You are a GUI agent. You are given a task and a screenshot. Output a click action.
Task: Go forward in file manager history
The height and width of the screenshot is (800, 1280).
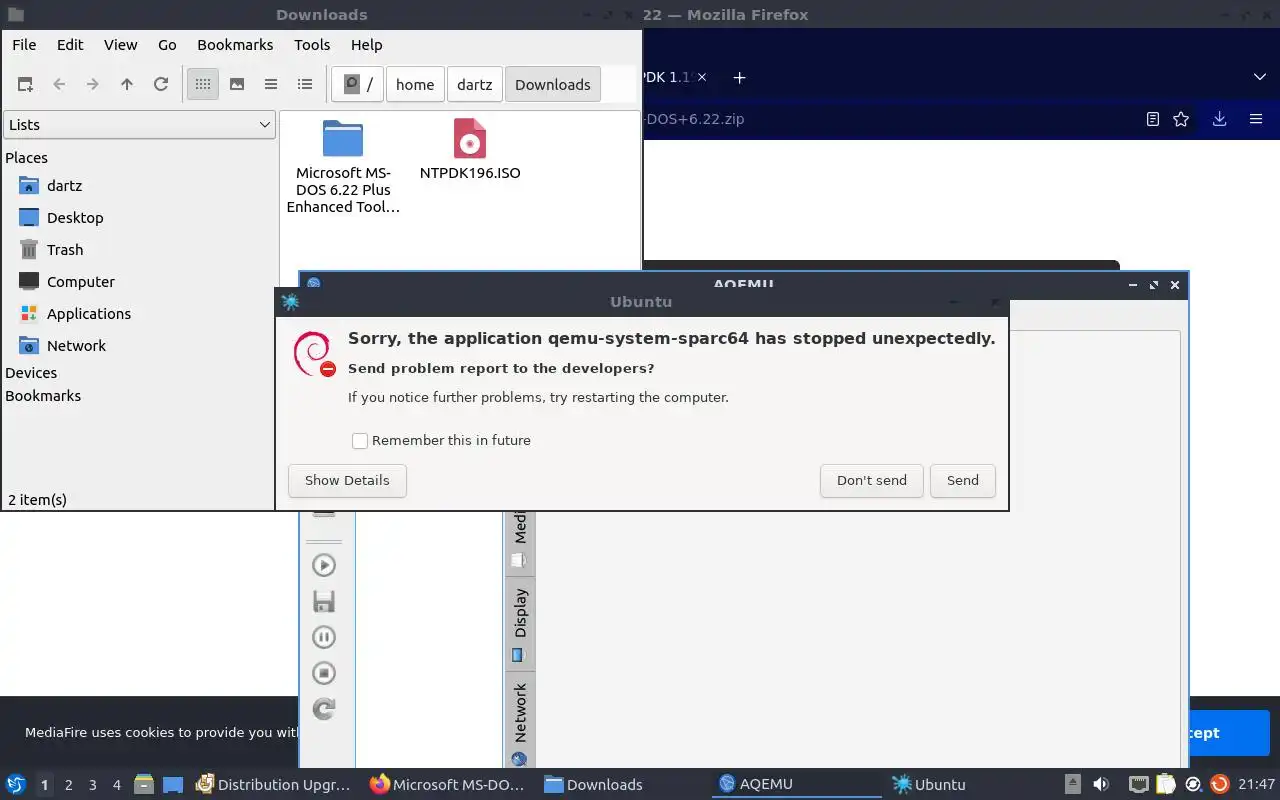(x=93, y=85)
